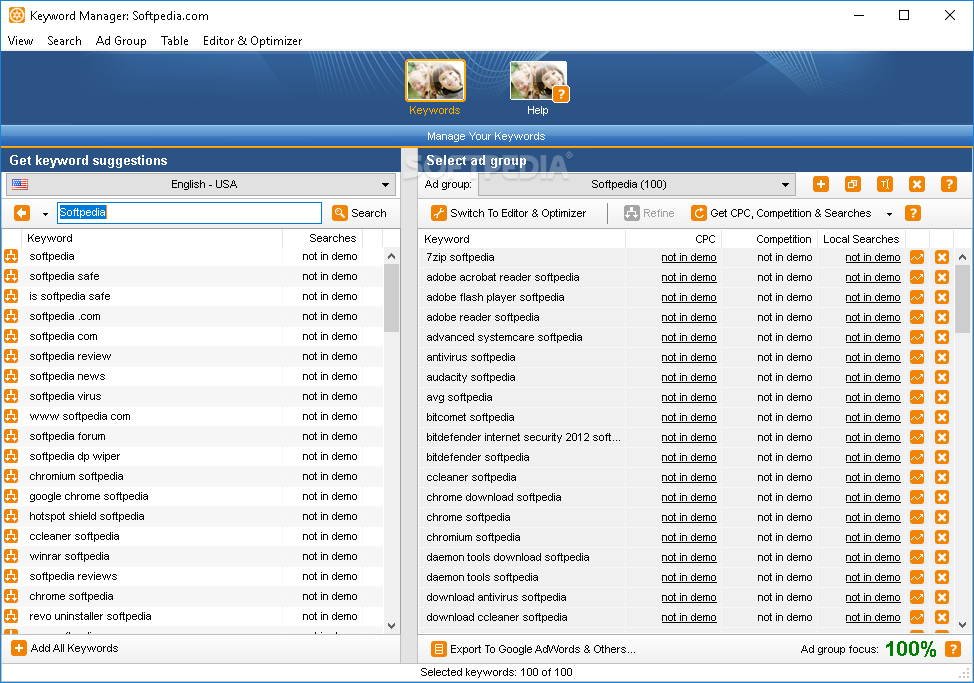Remove 'chromium softpedia' from ad group
Image resolution: width=974 pixels, height=683 pixels.
pos(942,537)
